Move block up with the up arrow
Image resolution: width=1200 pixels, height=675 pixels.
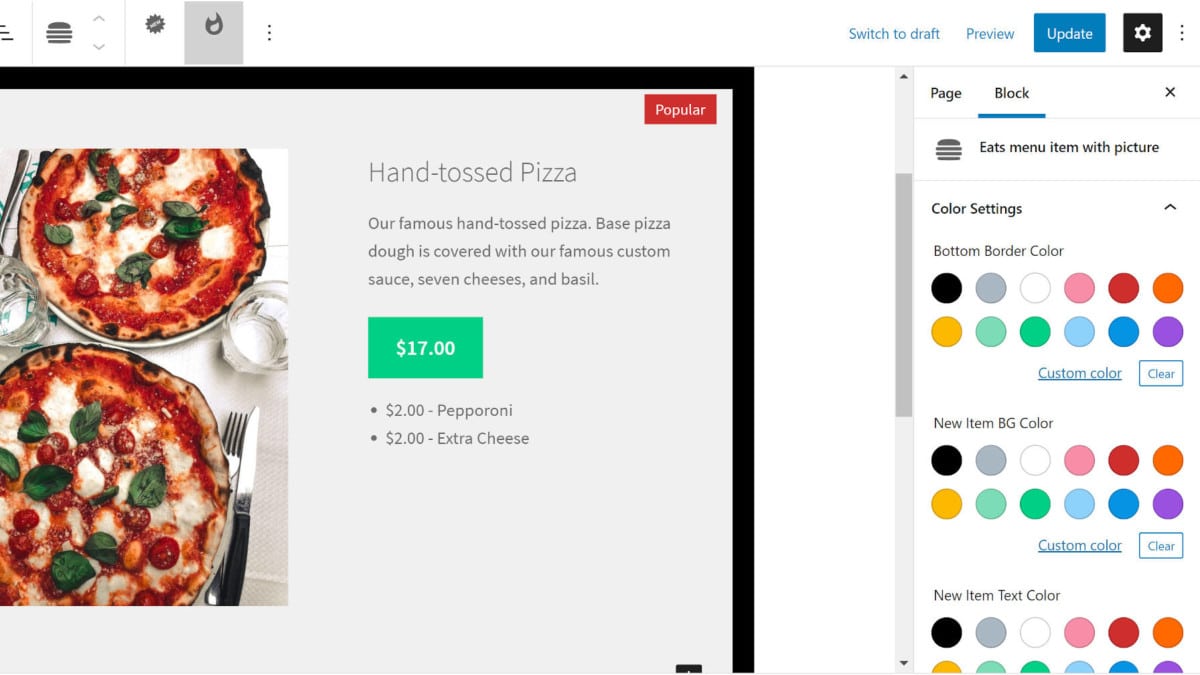pos(98,19)
